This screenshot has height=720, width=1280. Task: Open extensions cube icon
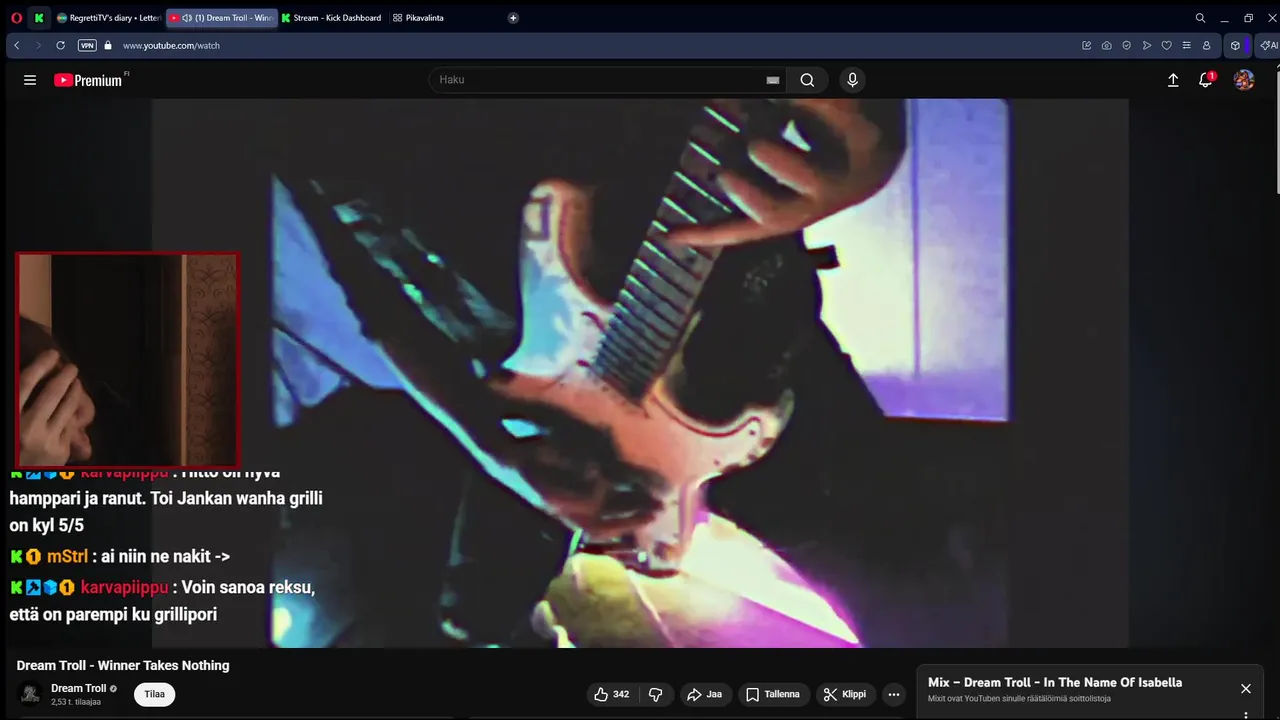coord(1235,45)
